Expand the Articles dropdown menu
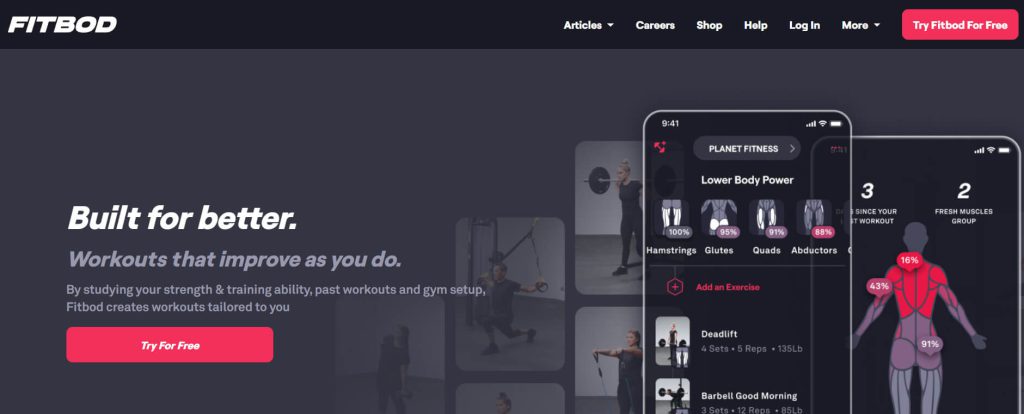This screenshot has height=414, width=1024. (x=588, y=25)
